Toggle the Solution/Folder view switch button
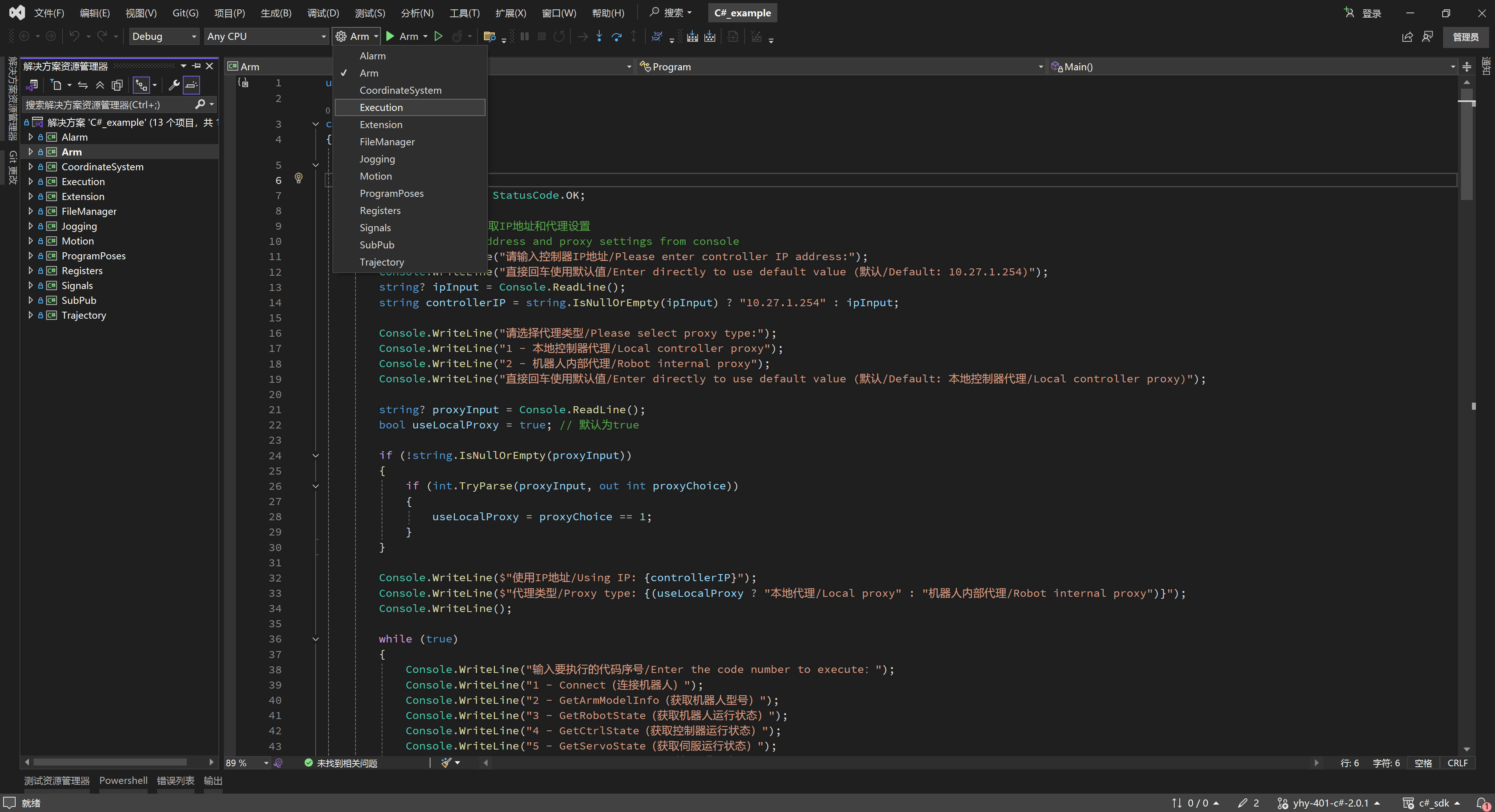 (x=32, y=85)
